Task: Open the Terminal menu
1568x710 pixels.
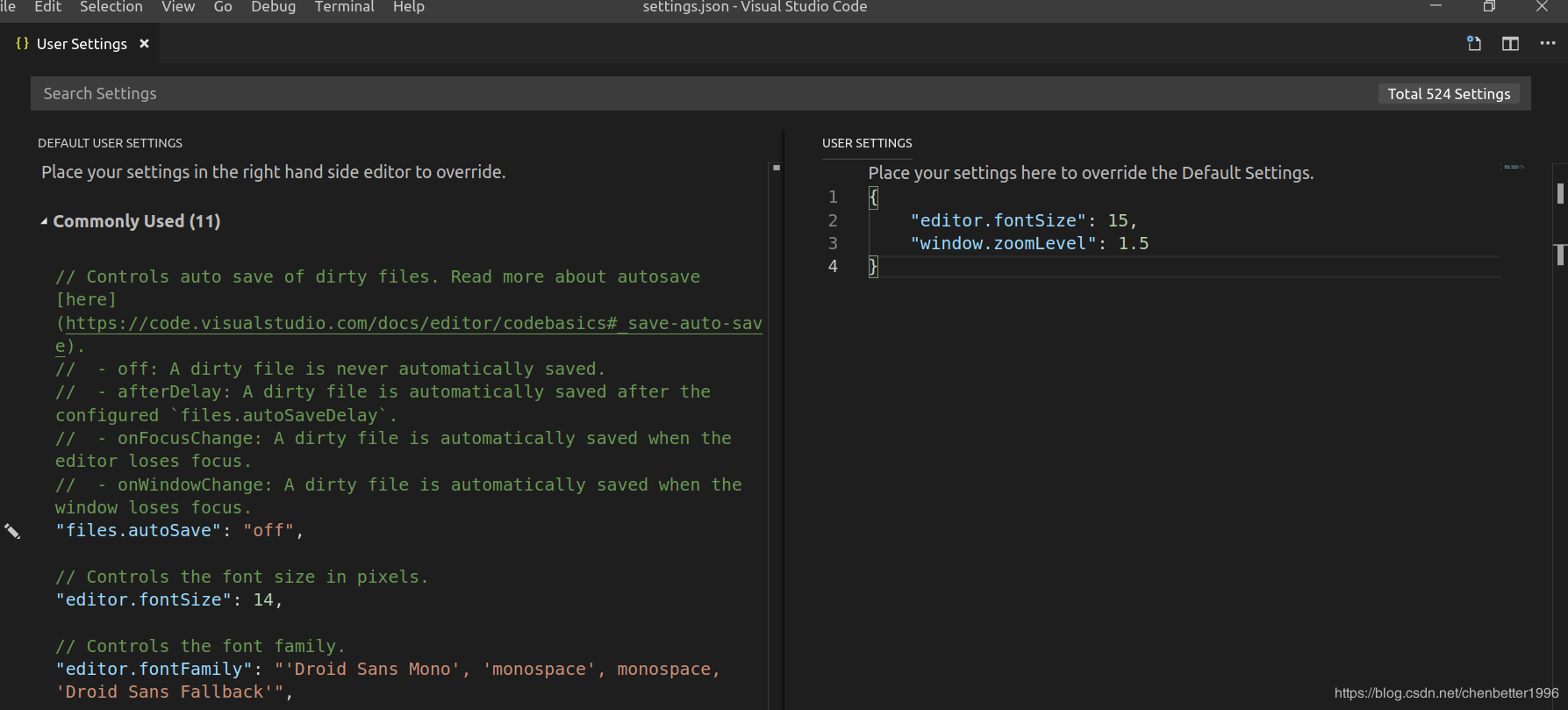Action: pos(345,7)
